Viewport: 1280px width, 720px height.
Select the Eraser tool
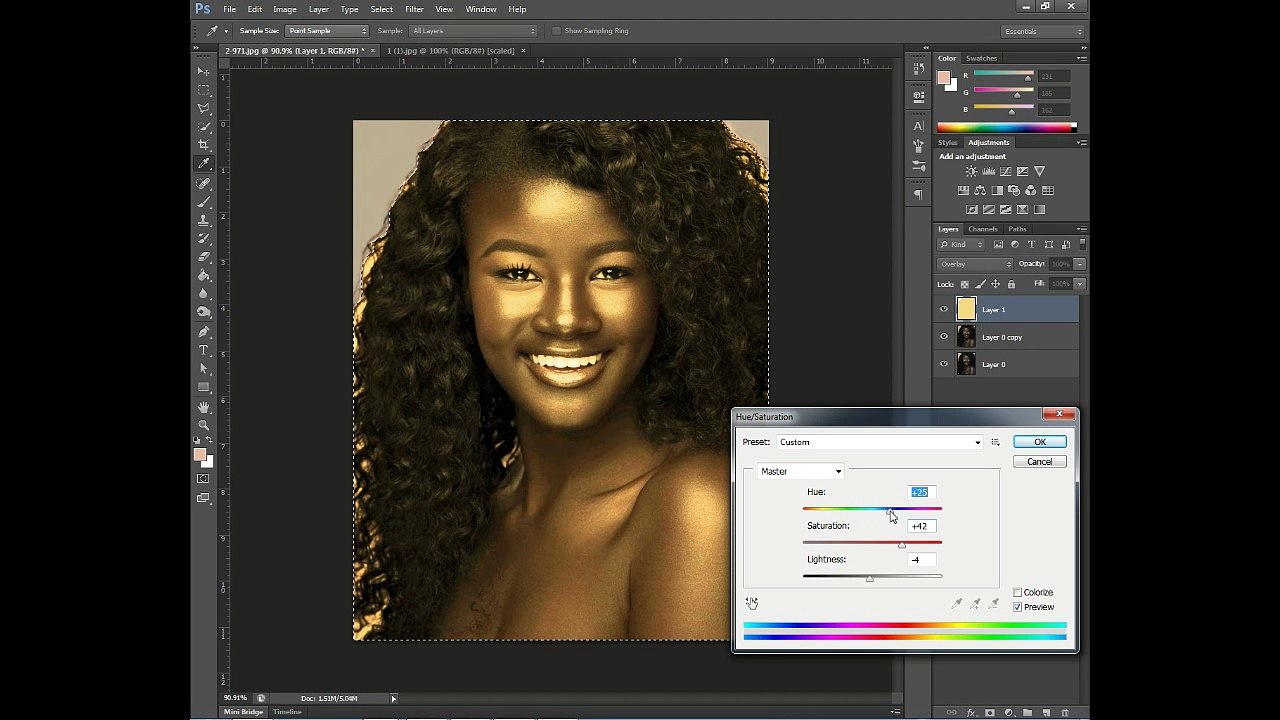click(204, 257)
